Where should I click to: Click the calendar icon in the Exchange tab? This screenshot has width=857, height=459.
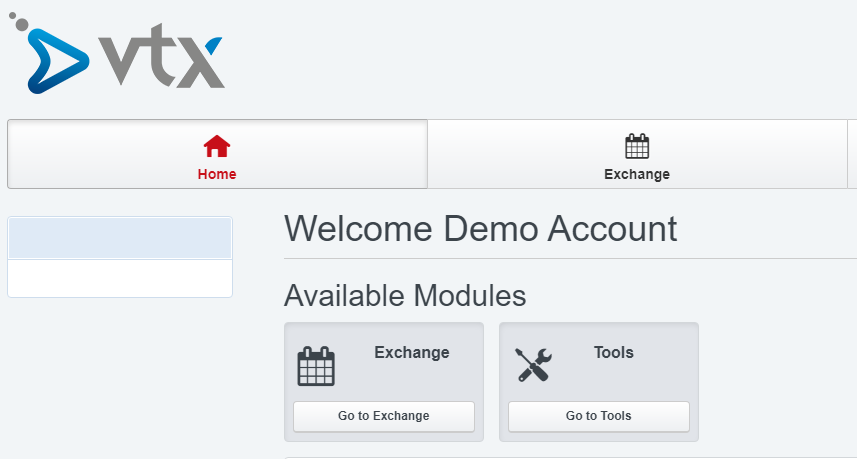tap(637, 147)
